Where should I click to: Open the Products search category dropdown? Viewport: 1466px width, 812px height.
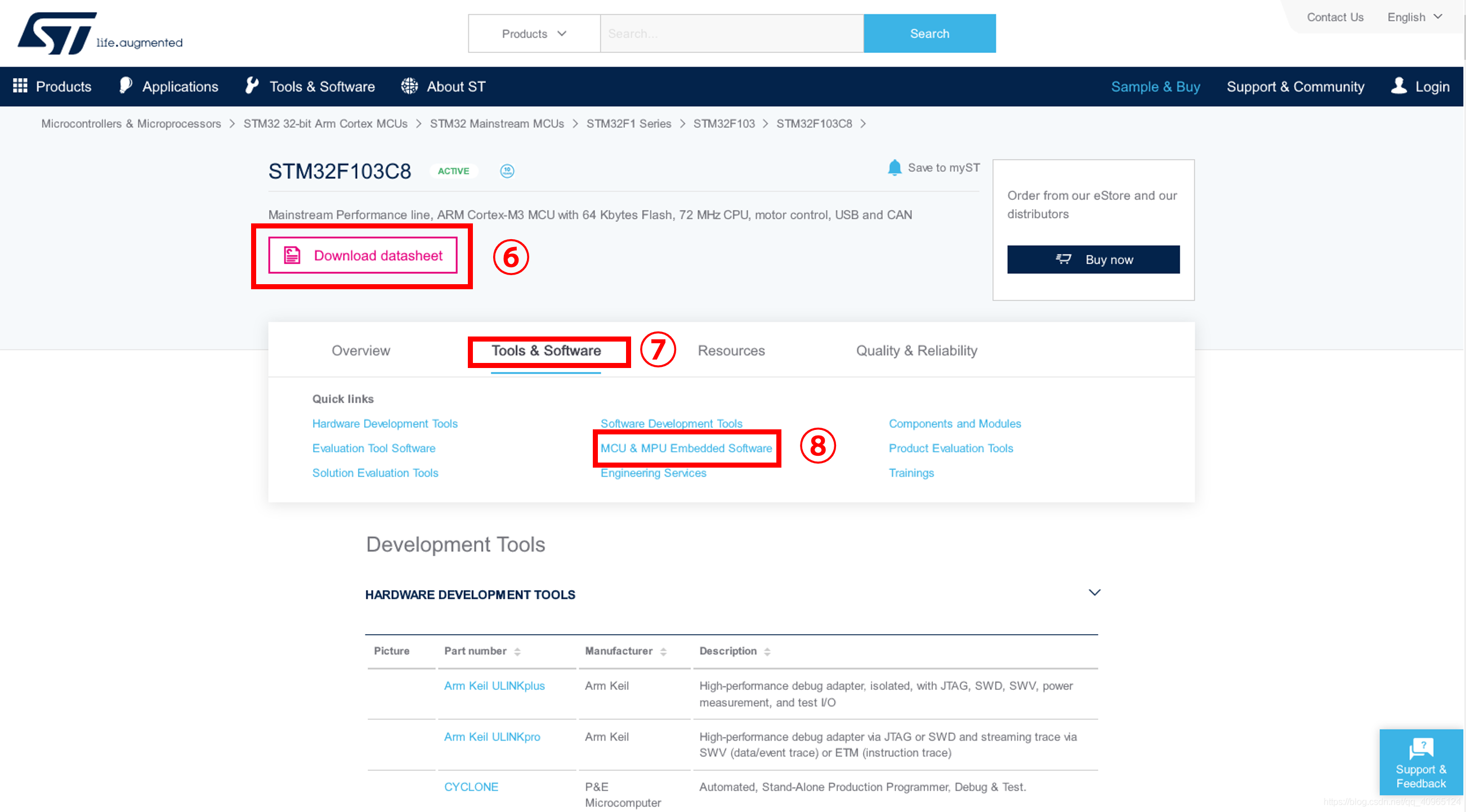coord(533,34)
